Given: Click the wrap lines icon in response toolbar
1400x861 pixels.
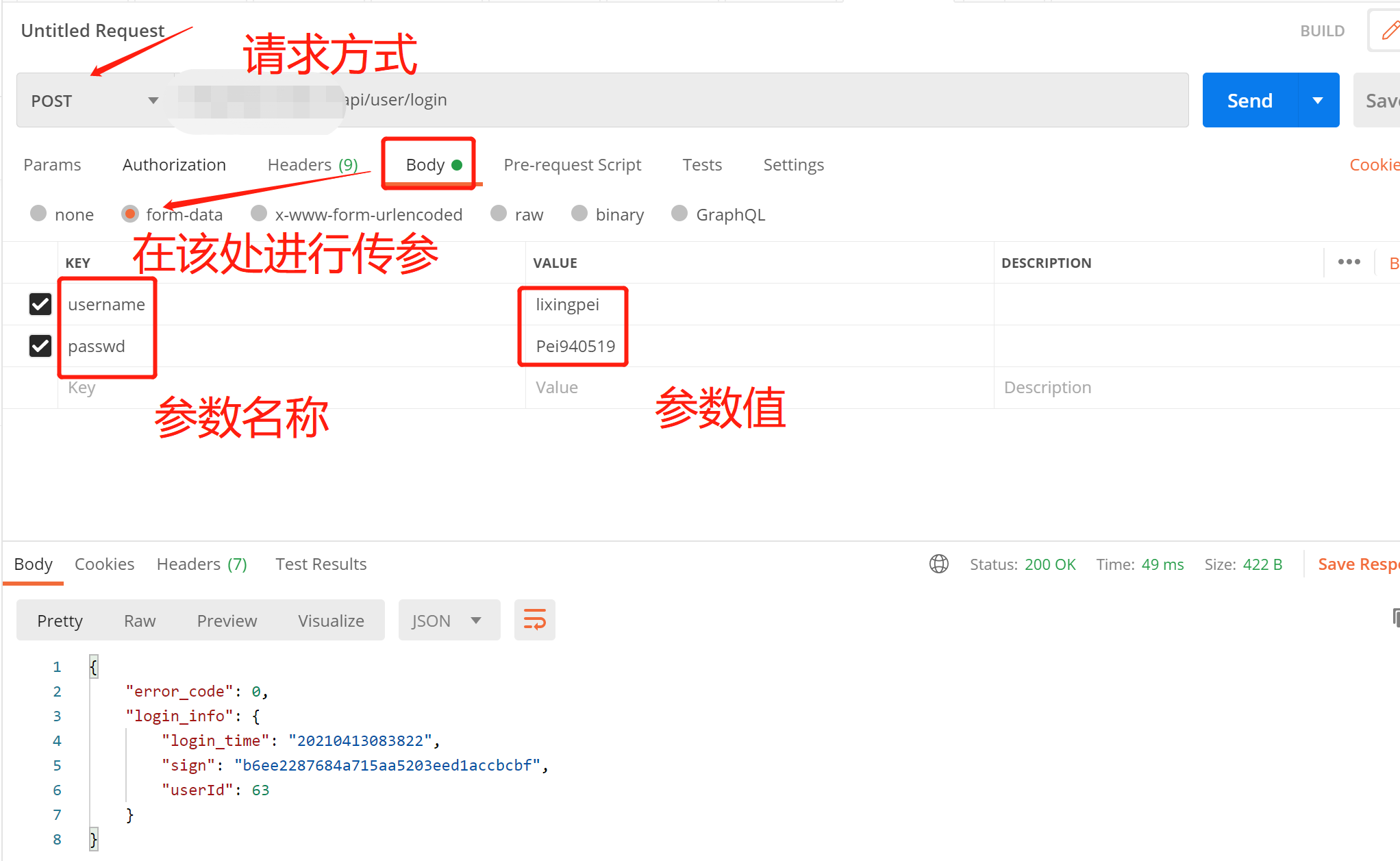Looking at the screenshot, I should coord(534,621).
